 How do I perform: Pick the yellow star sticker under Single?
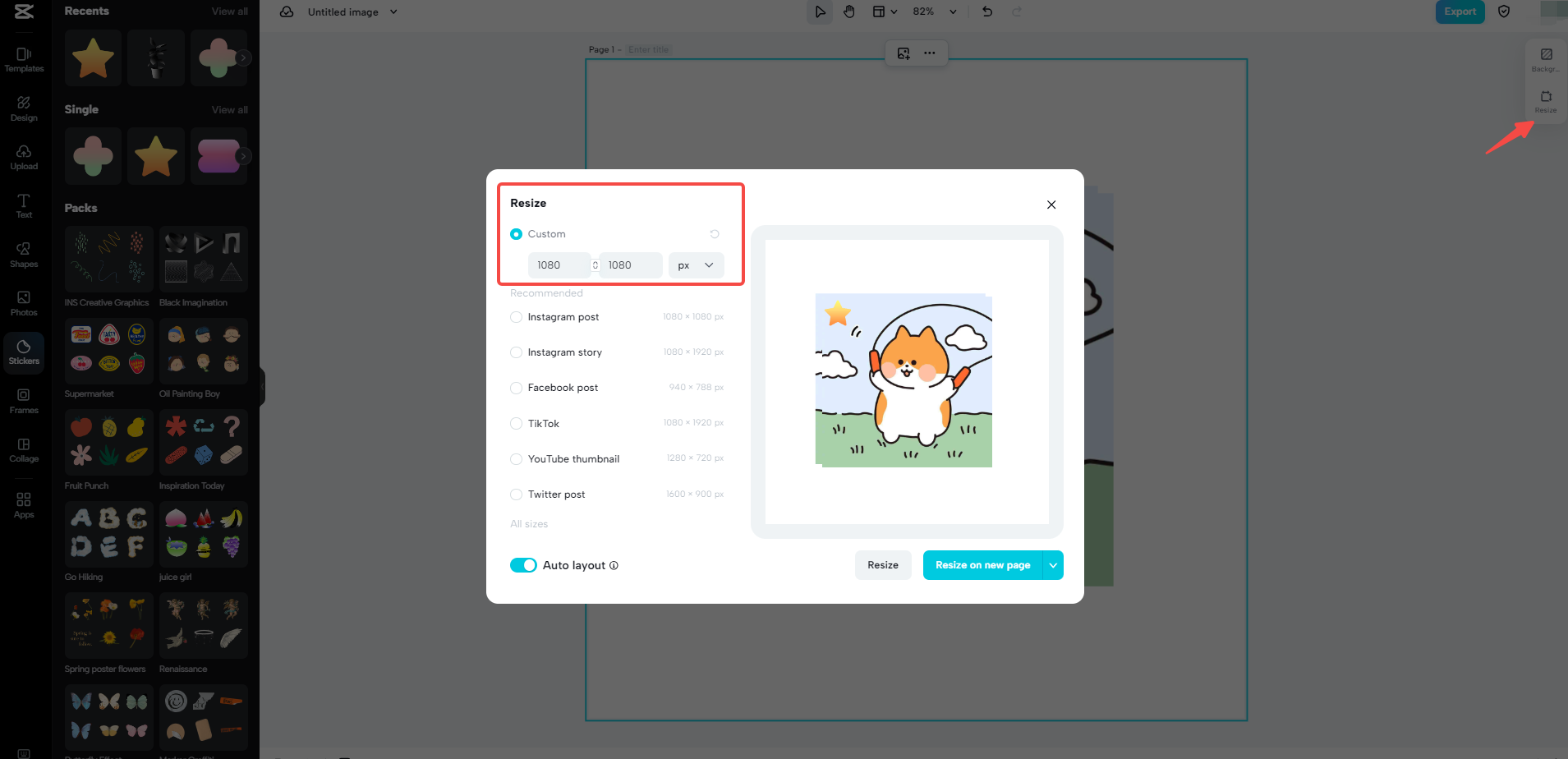tap(156, 156)
